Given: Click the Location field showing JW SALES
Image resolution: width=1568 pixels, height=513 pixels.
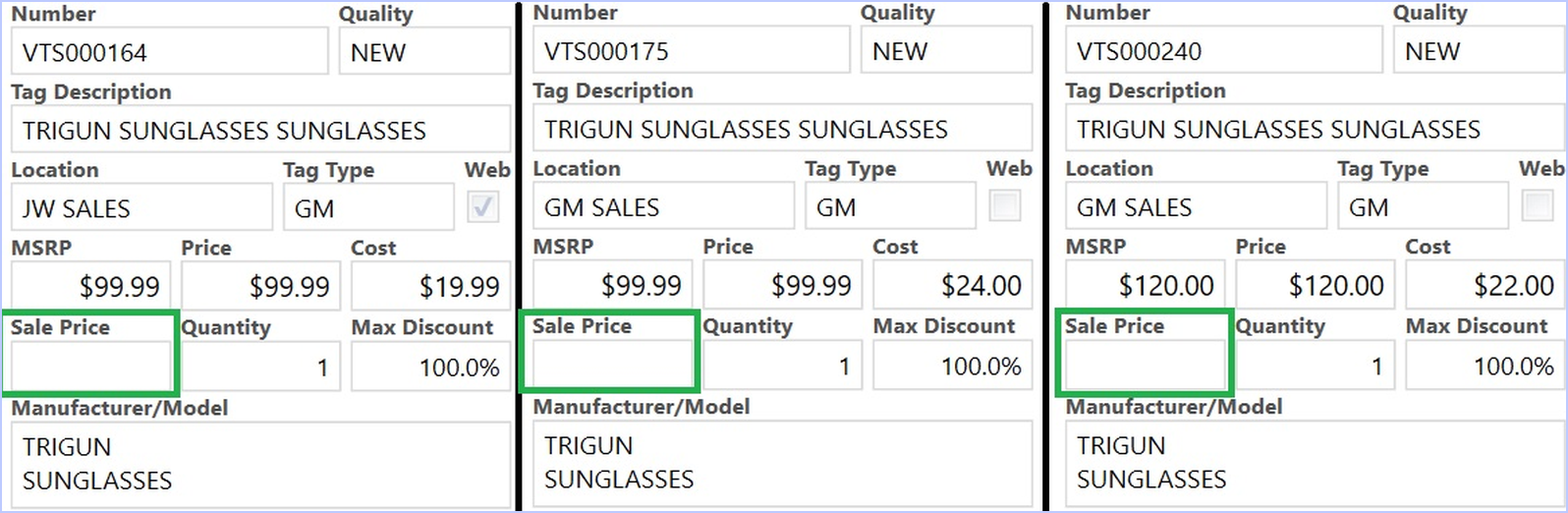Looking at the screenshot, I should [142, 207].
